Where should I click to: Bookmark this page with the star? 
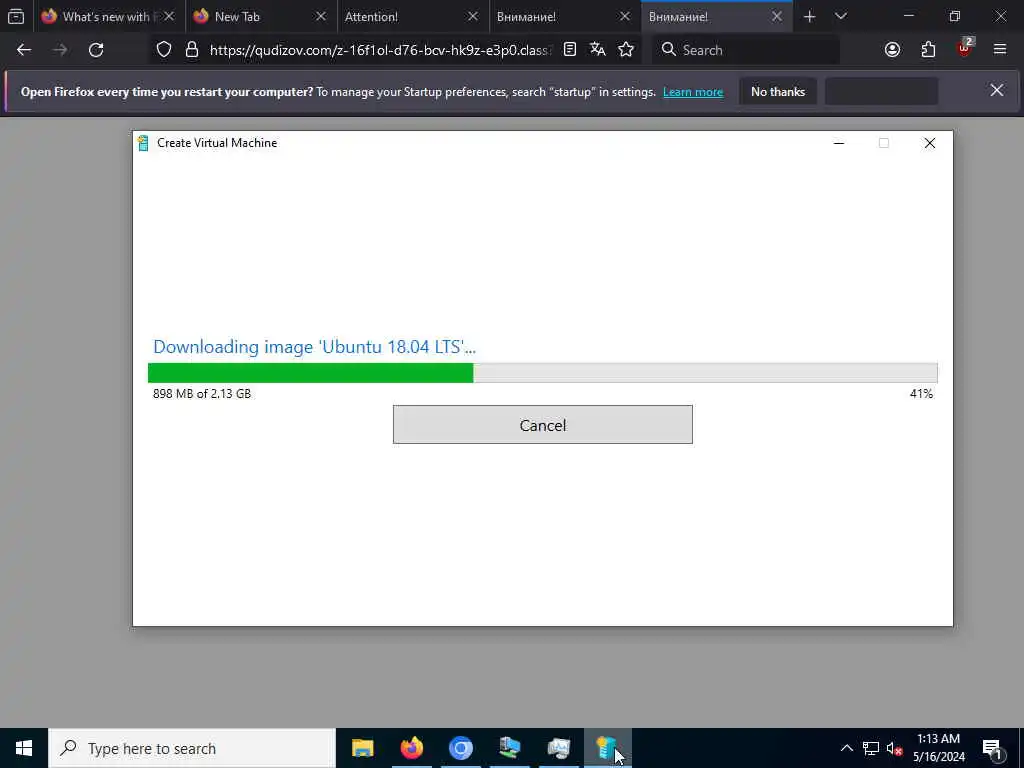coord(626,50)
